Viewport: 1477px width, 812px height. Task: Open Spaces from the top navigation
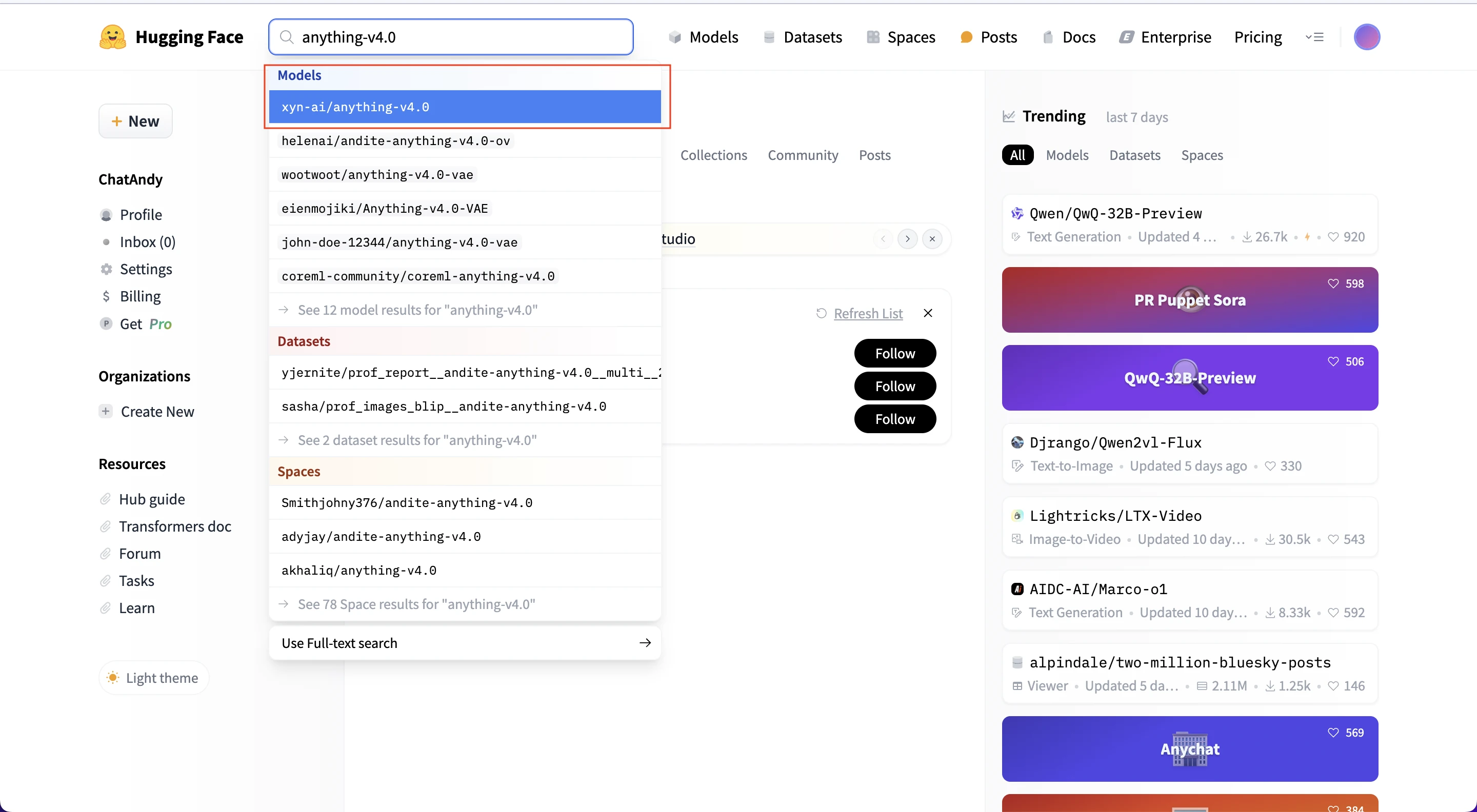pyautogui.click(x=901, y=37)
